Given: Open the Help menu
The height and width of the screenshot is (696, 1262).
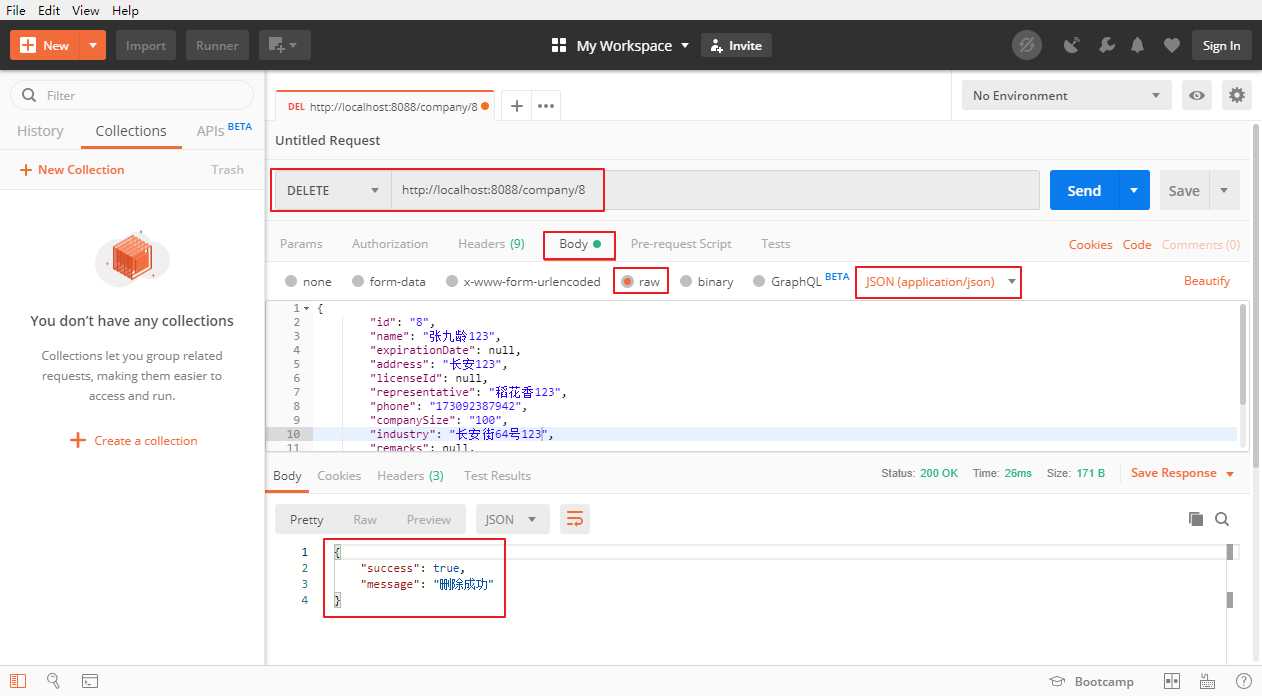Looking at the screenshot, I should [x=125, y=10].
